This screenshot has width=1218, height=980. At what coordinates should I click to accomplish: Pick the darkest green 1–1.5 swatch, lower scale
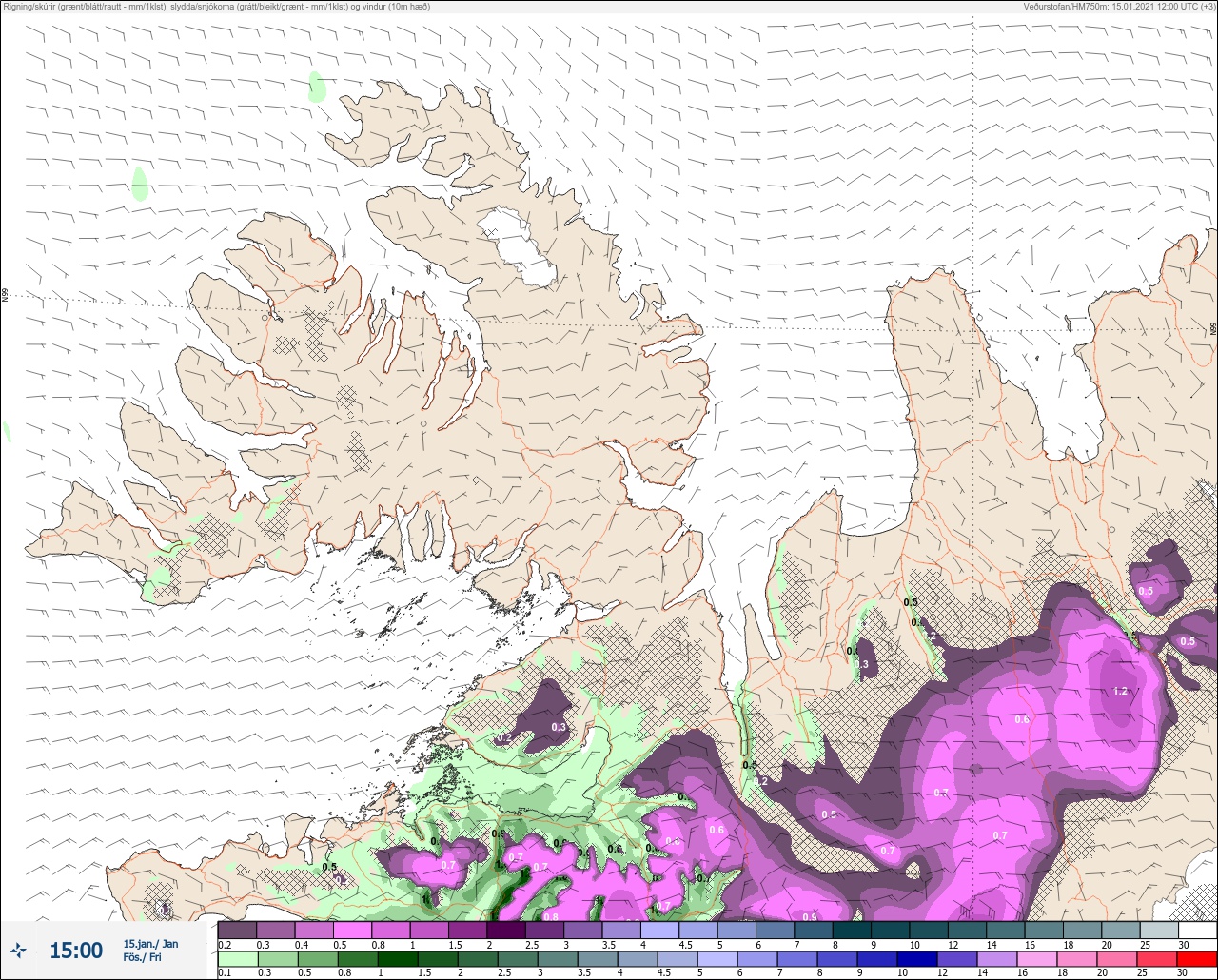(x=398, y=958)
